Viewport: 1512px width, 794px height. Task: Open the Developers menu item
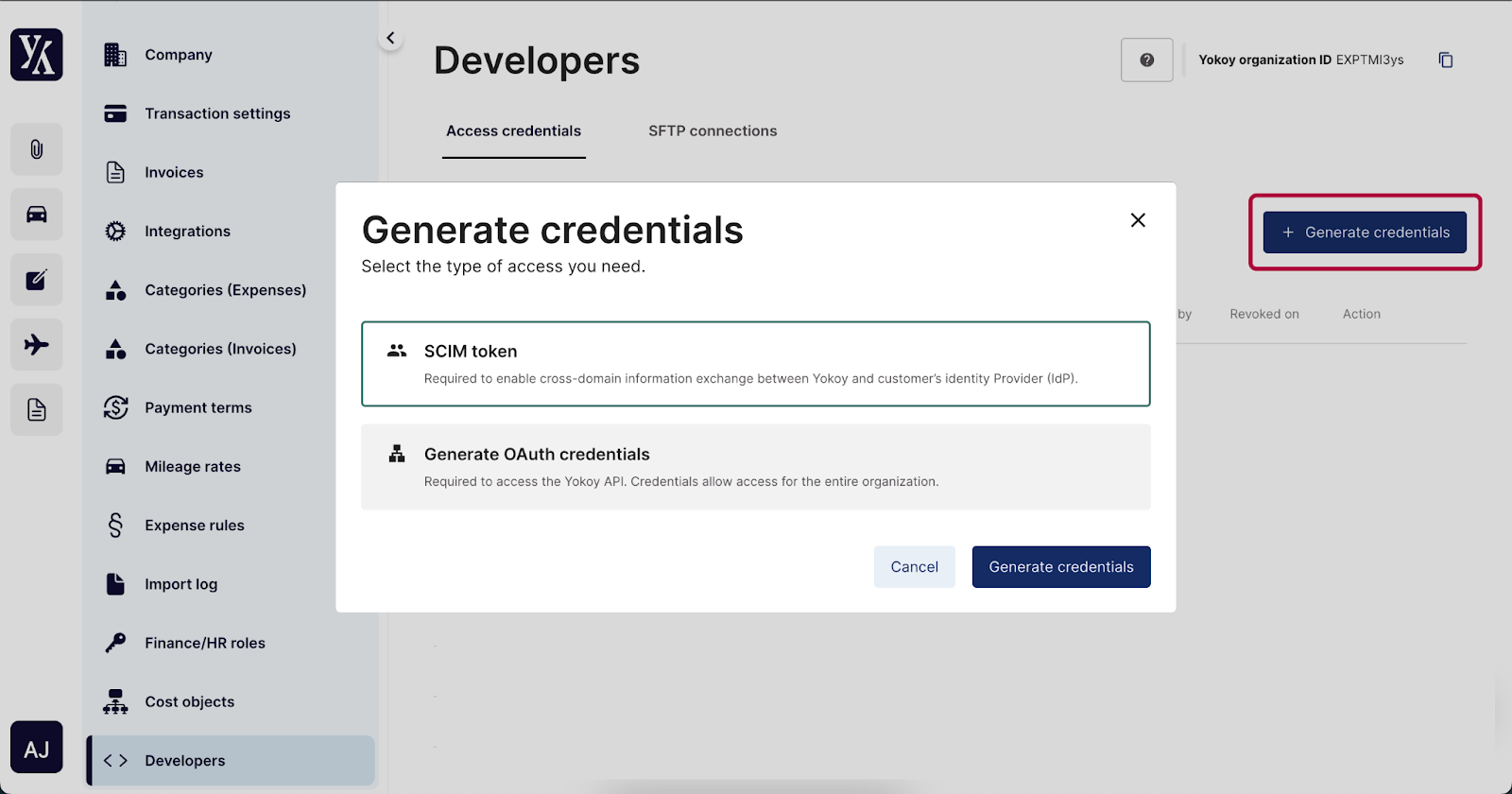(231, 761)
